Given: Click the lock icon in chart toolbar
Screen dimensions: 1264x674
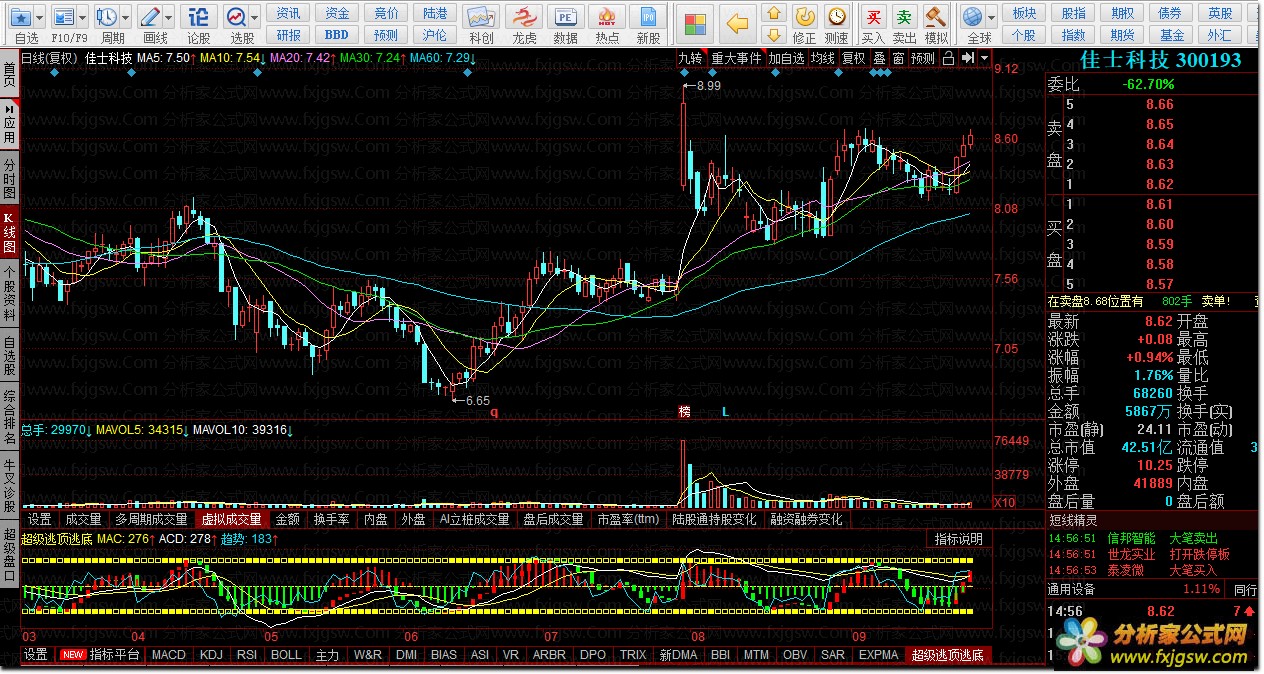Looking at the screenshot, I should tap(948, 58).
